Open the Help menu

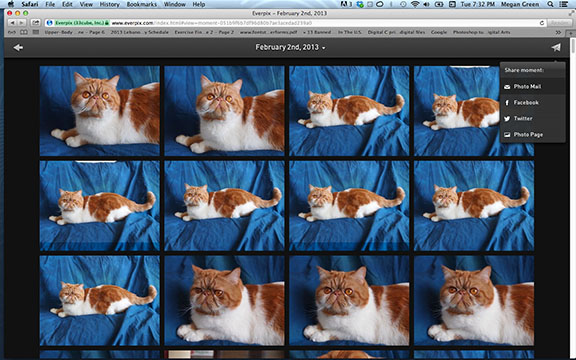tap(199, 4)
